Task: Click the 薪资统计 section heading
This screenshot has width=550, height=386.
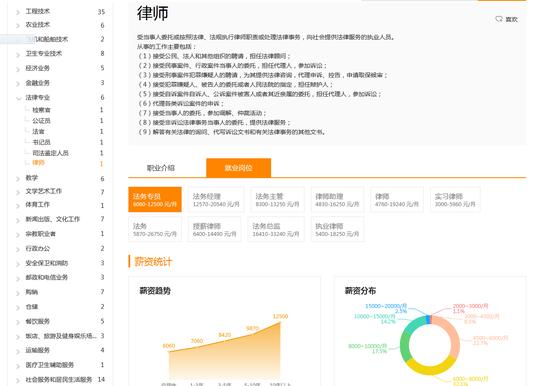Action: pos(153,262)
